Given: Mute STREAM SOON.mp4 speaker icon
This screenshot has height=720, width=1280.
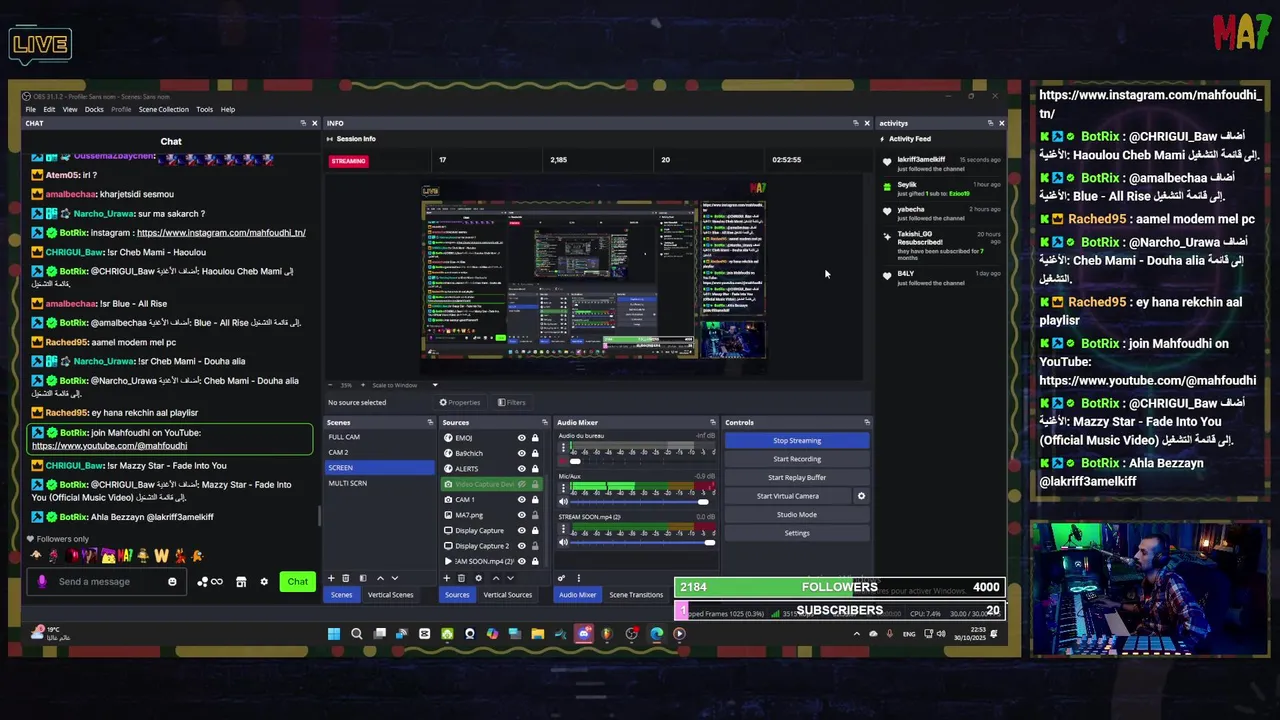Looking at the screenshot, I should point(563,542).
